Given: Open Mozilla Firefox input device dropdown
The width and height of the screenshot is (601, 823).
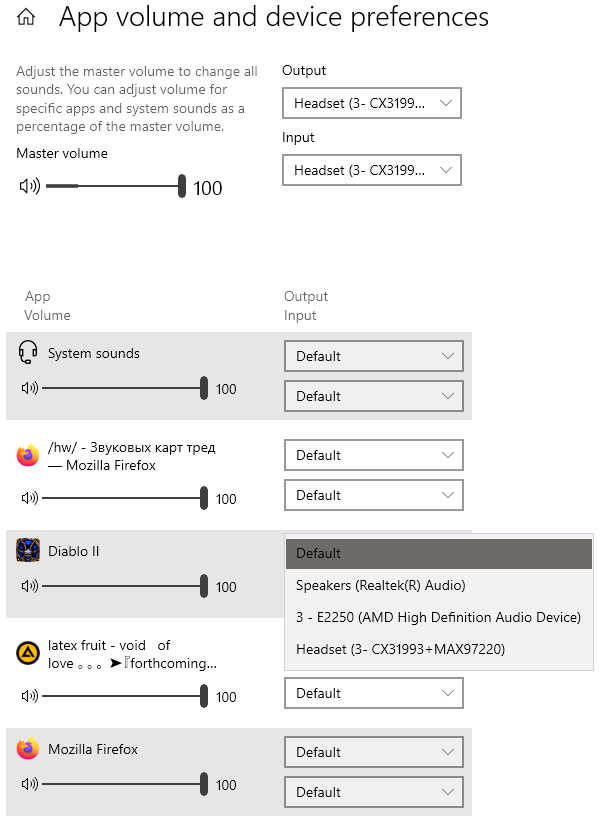Looking at the screenshot, I should click(374, 792).
